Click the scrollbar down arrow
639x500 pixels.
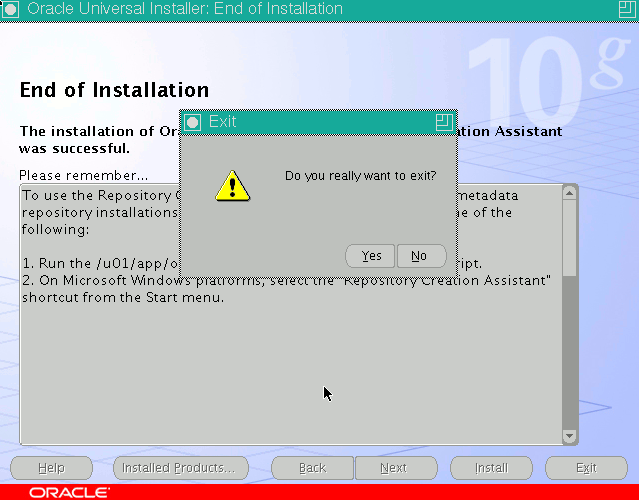point(569,436)
